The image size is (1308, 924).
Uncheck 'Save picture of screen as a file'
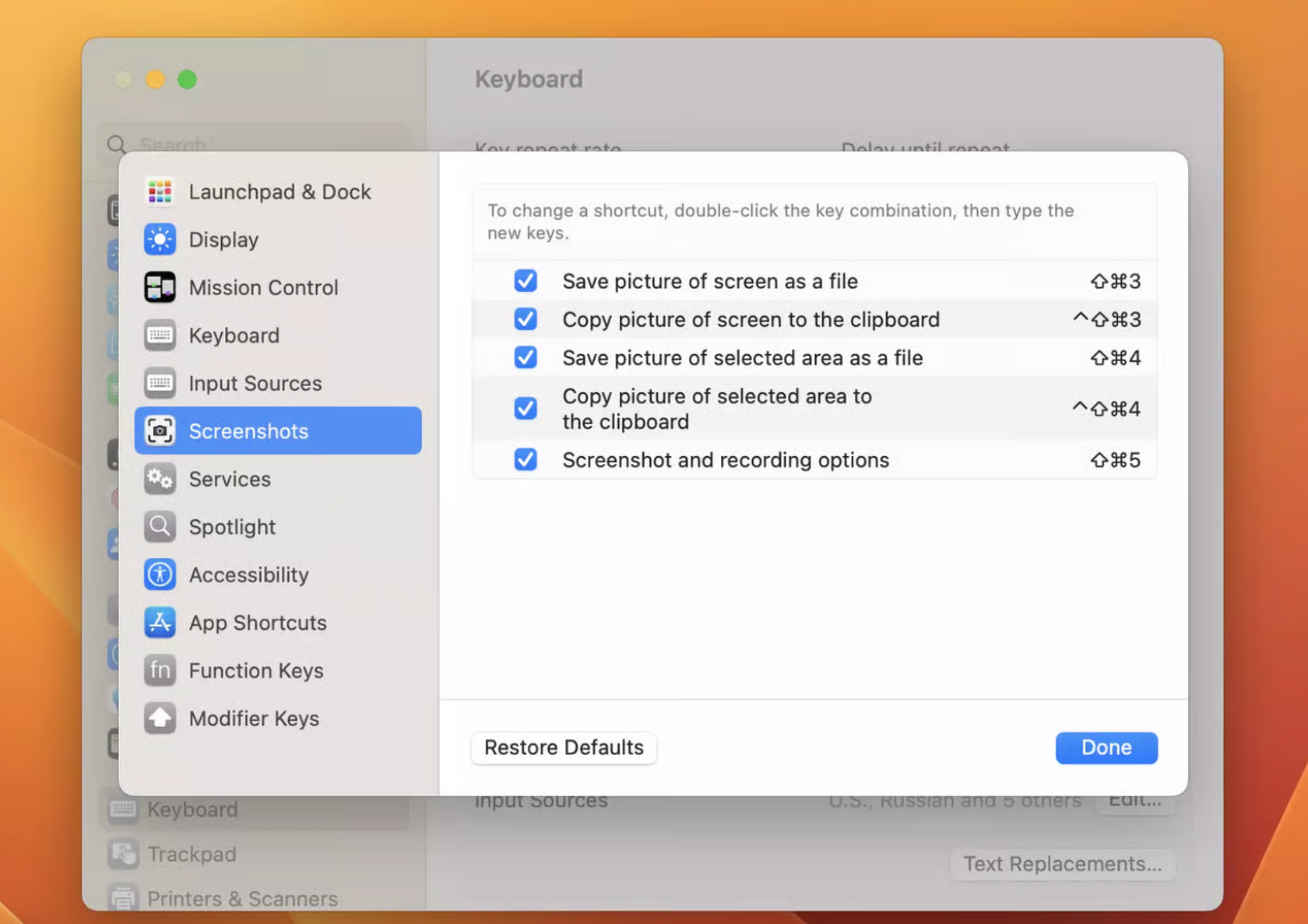(526, 281)
